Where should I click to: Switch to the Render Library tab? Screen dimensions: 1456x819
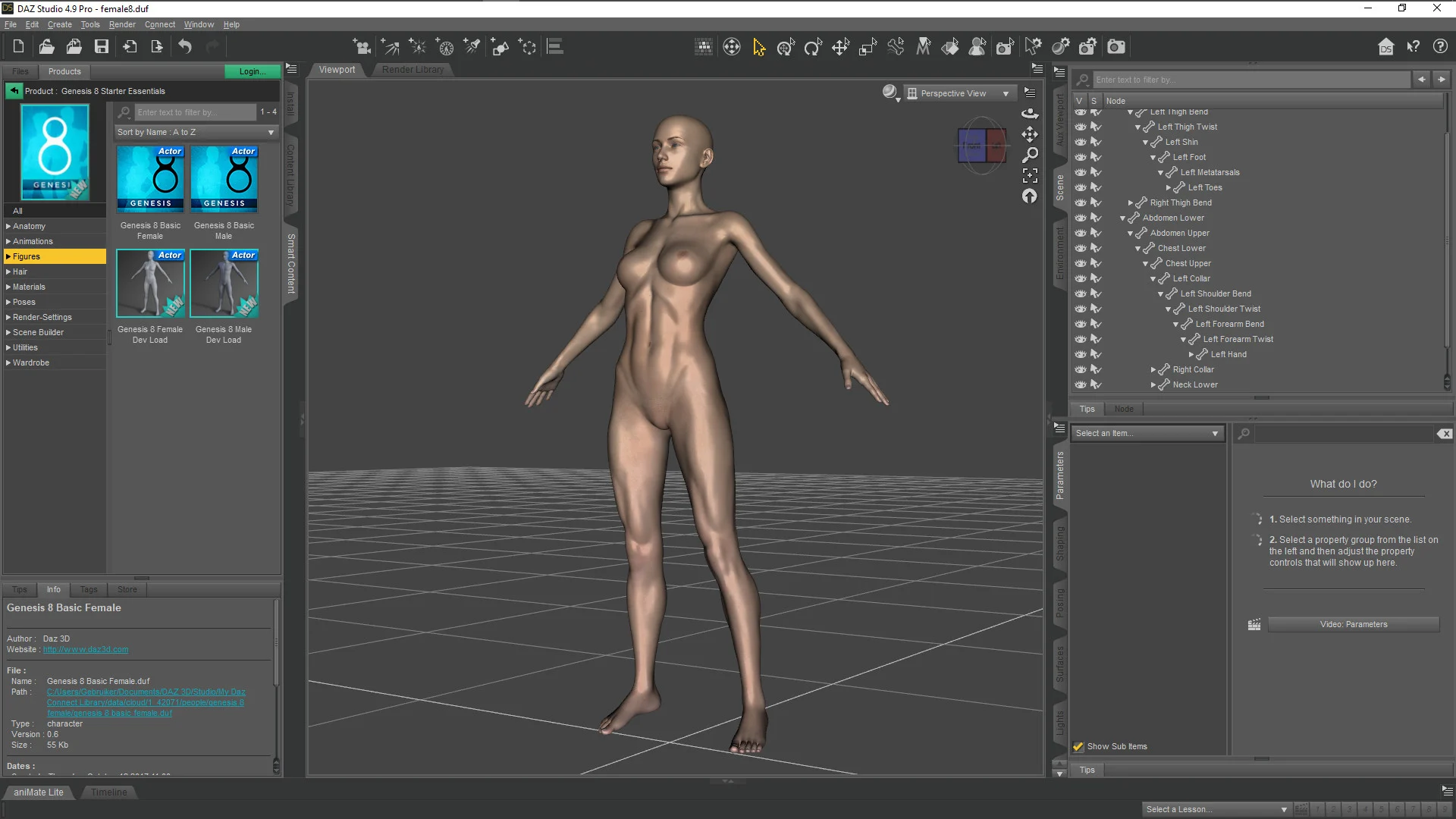pos(413,70)
